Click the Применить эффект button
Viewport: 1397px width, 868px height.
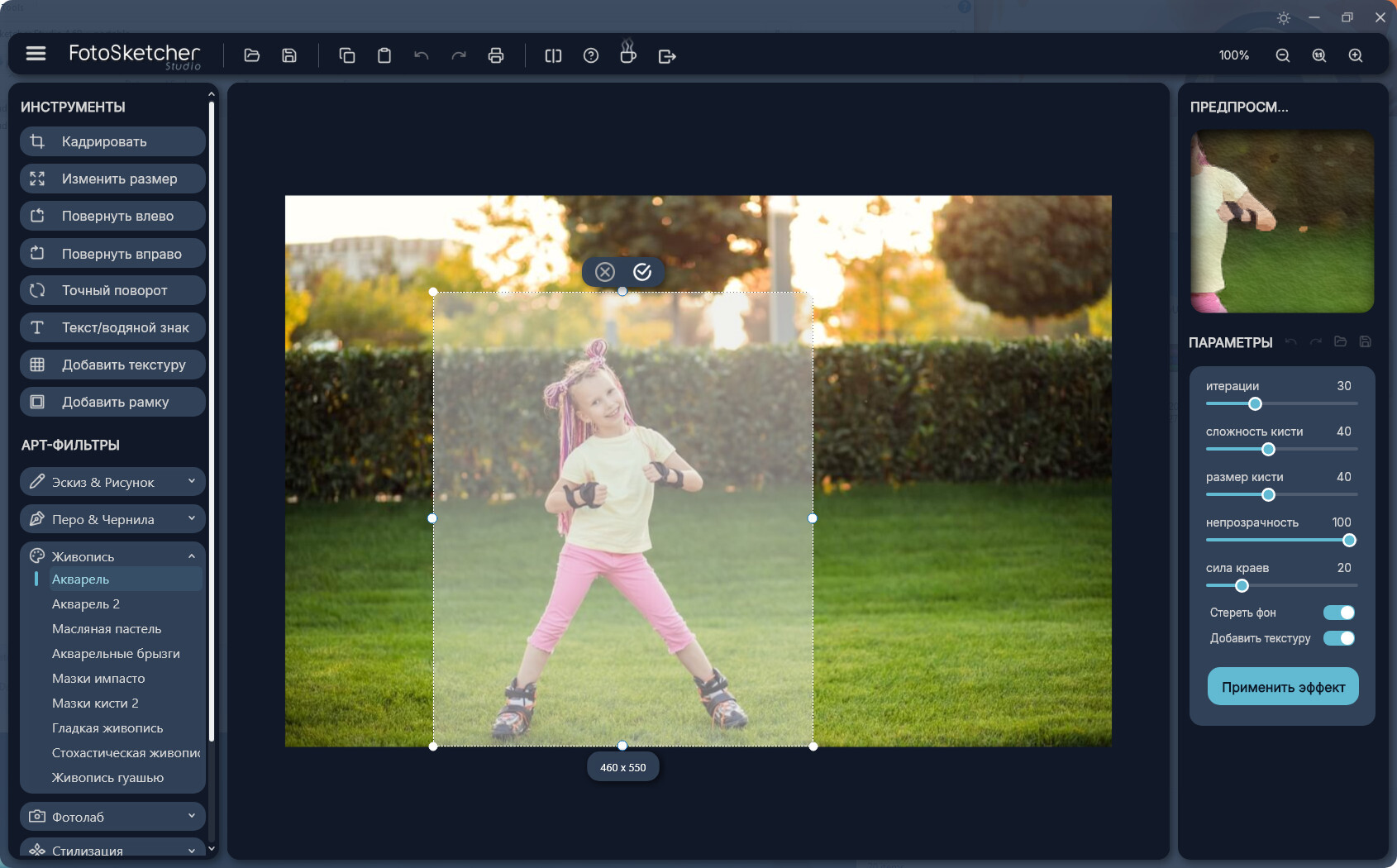pyautogui.click(x=1283, y=687)
